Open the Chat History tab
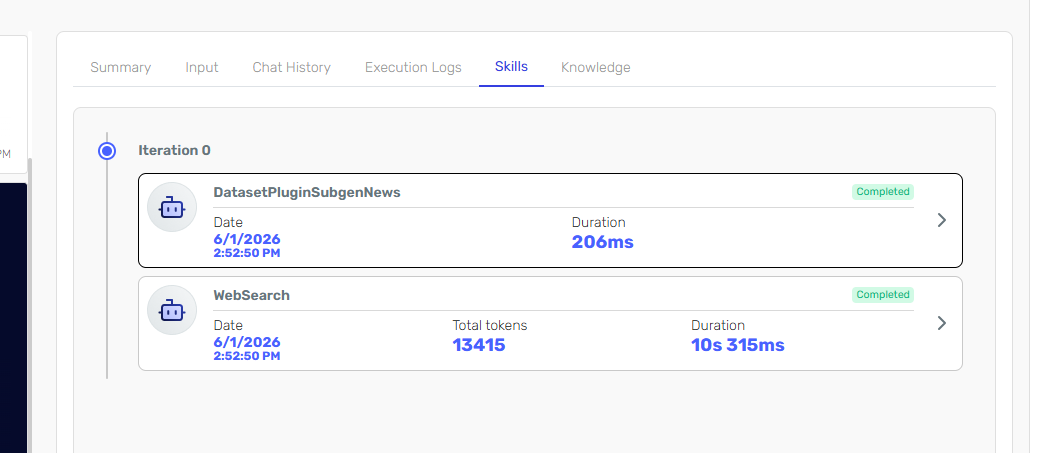The width and height of the screenshot is (1044, 453). click(x=292, y=67)
